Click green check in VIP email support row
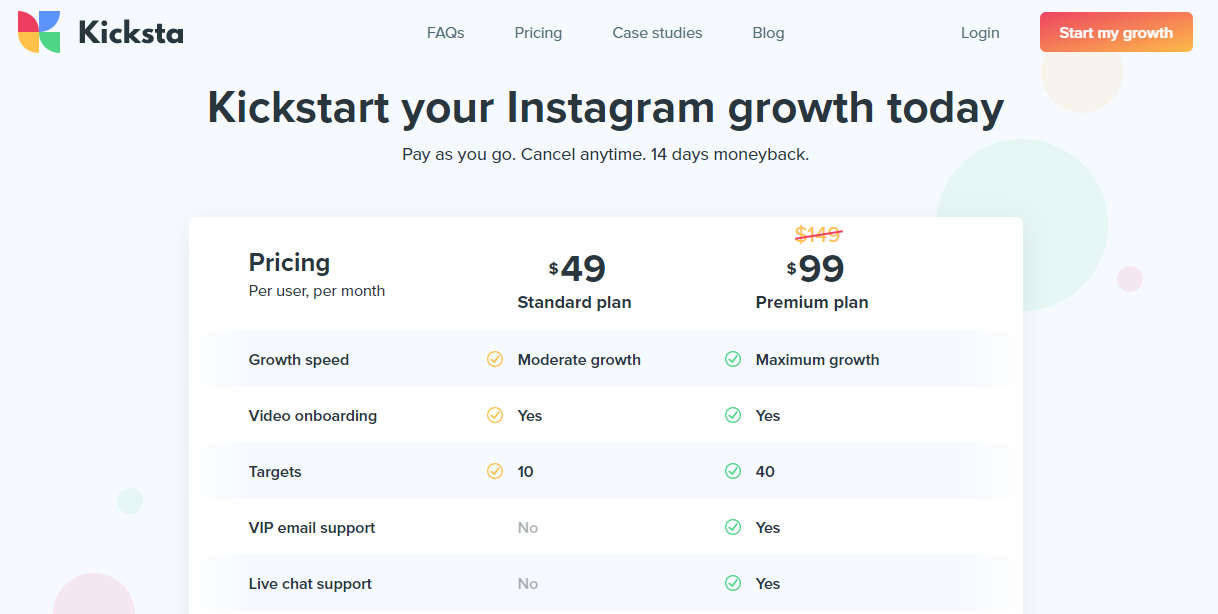The image size is (1218, 614). click(733, 527)
